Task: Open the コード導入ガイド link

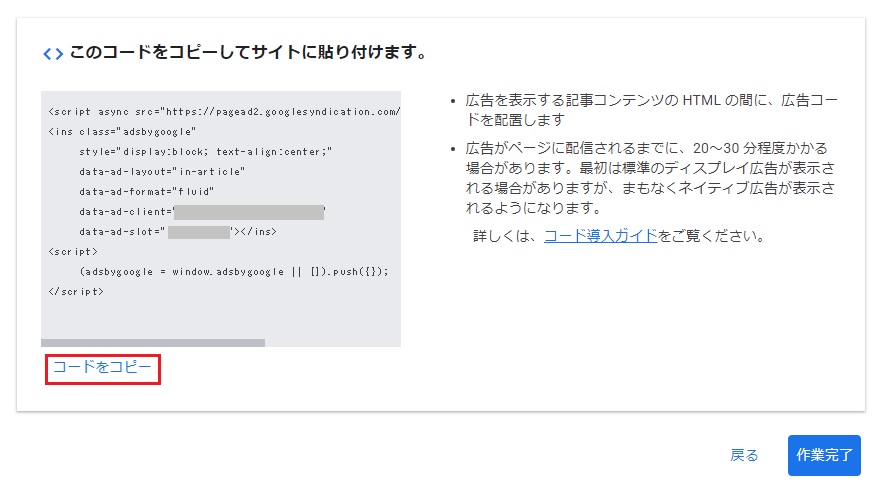Action: pyautogui.click(x=601, y=236)
